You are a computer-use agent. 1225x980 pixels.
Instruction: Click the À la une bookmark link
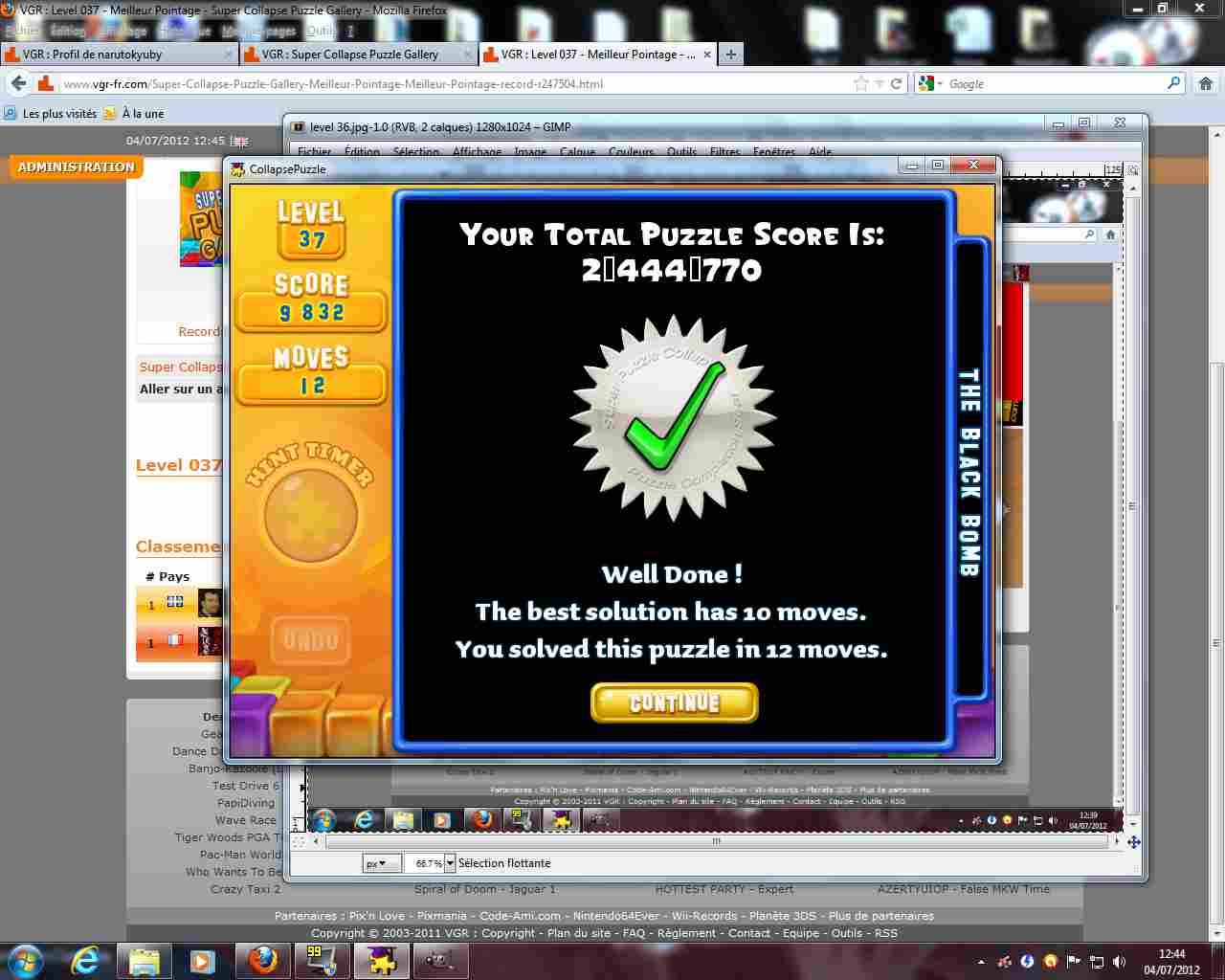point(142,114)
